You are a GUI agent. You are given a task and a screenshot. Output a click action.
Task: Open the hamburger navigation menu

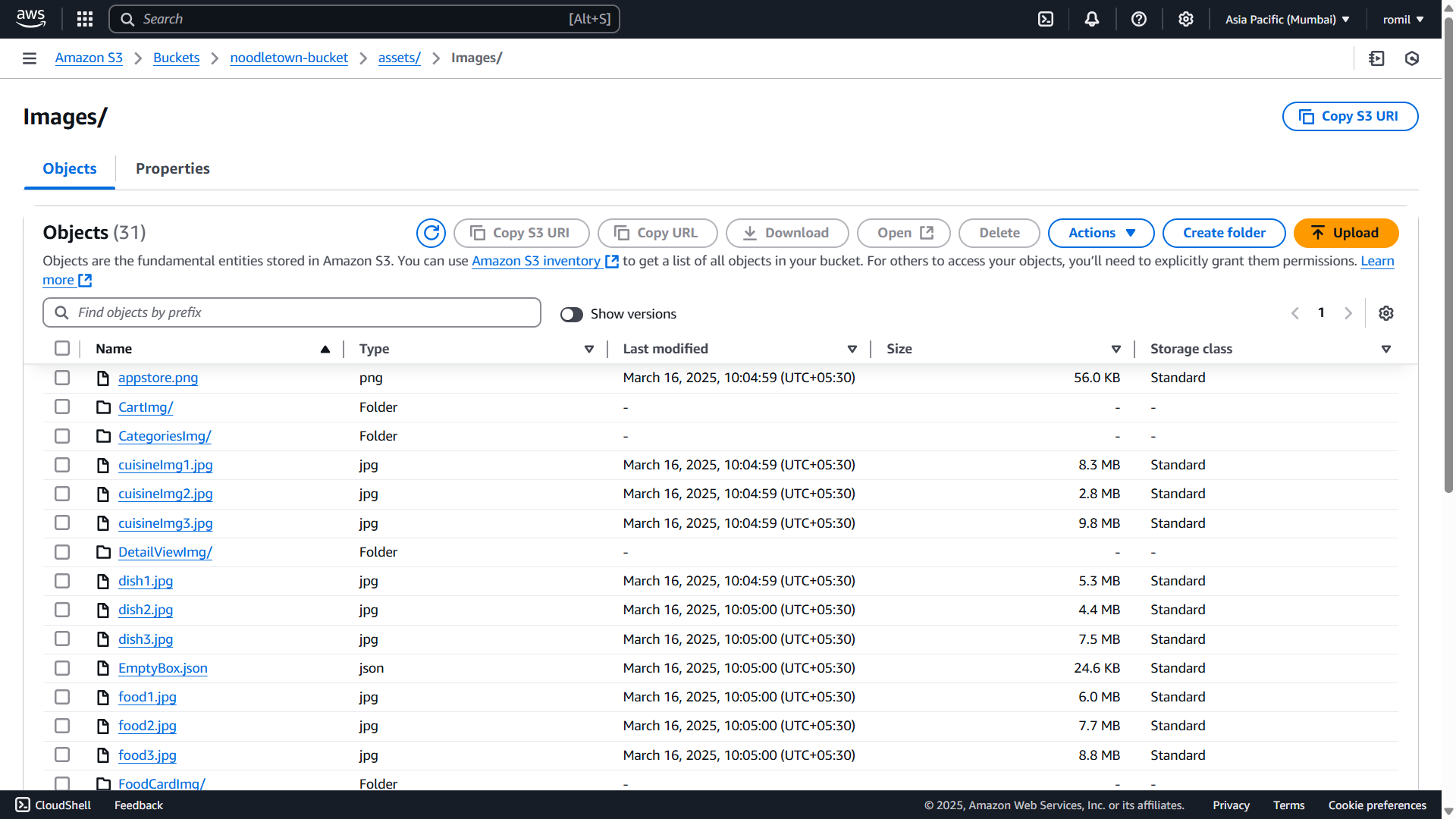click(x=30, y=58)
